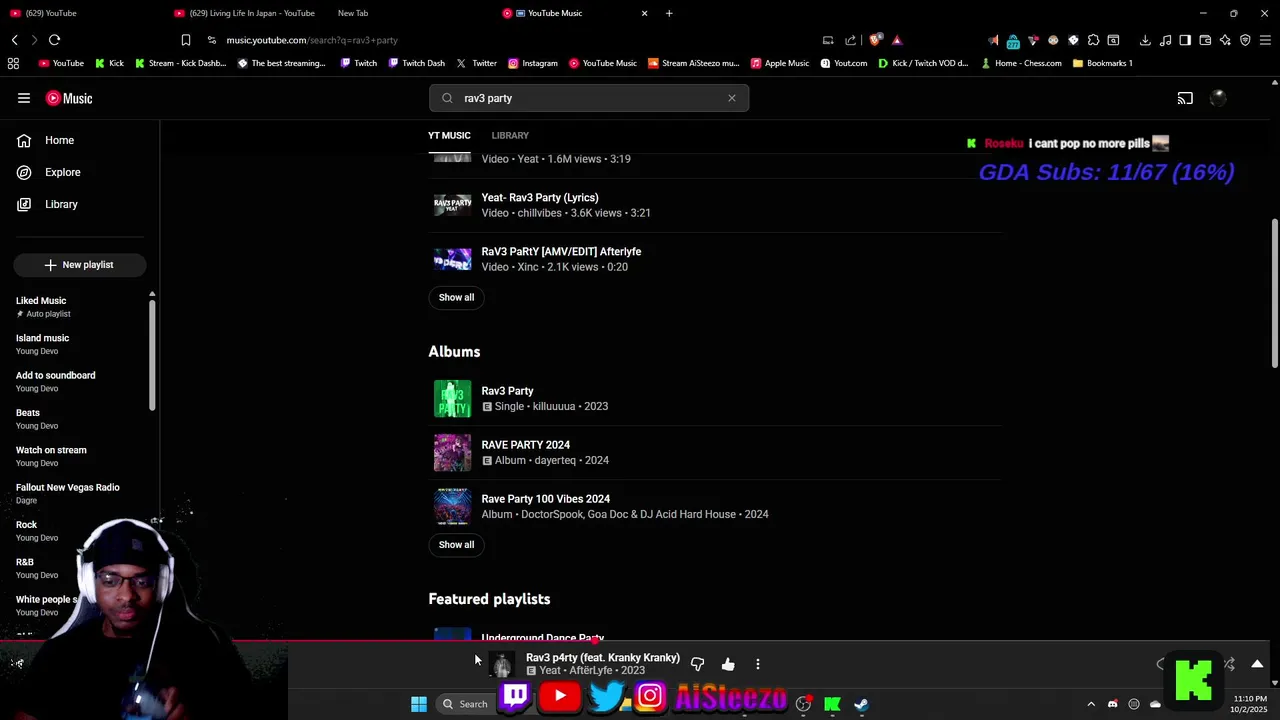Open browser Extensions puzzle icon

click(1093, 40)
